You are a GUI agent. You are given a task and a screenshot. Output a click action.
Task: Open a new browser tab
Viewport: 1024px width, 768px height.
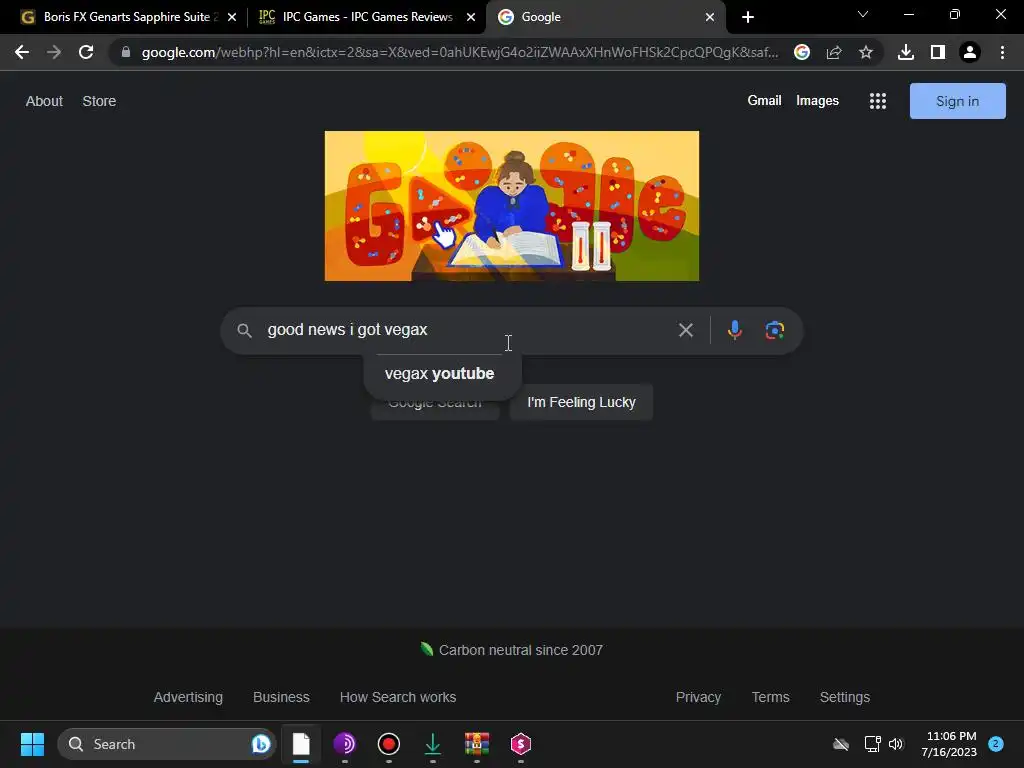[748, 17]
